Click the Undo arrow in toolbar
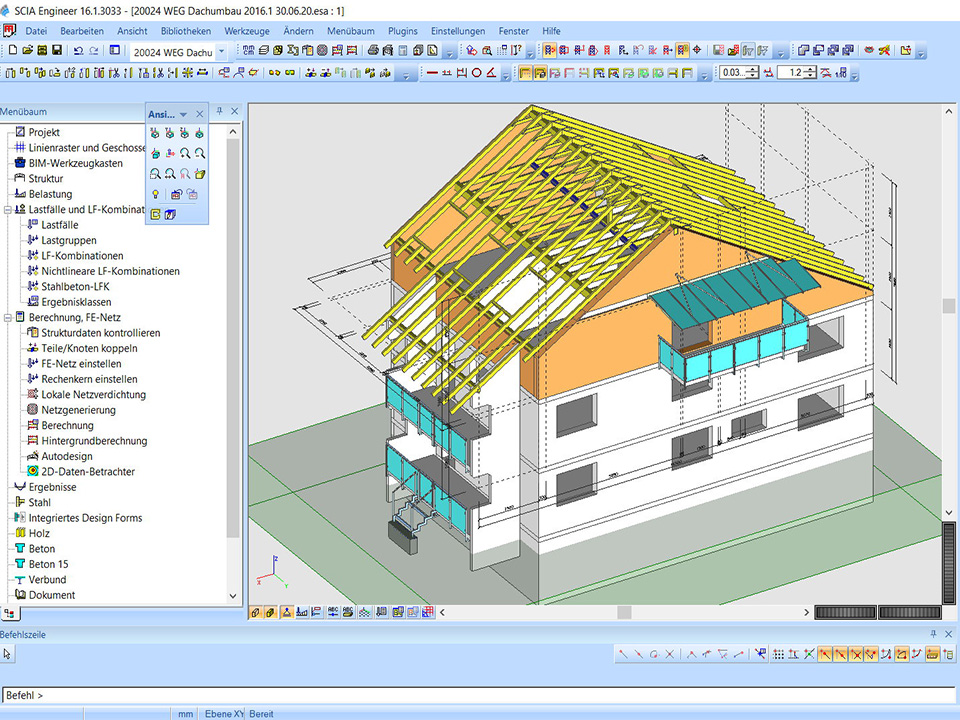 (79, 50)
